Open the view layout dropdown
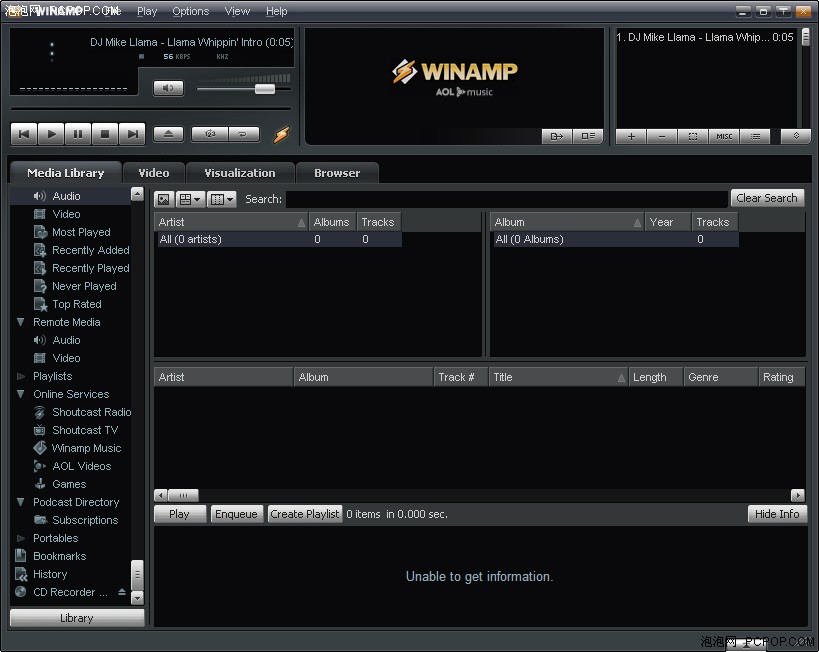The height and width of the screenshot is (652, 819). coord(190,199)
